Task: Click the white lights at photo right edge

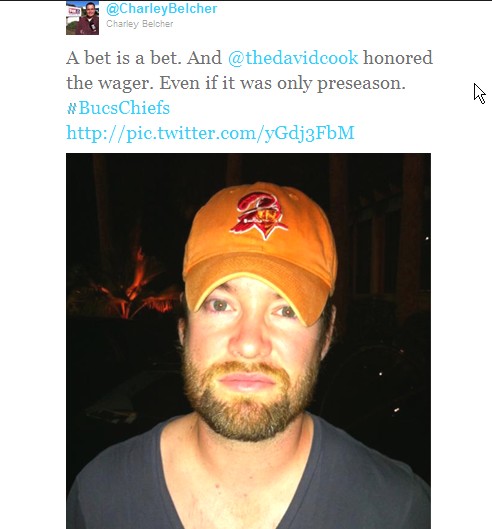Action: [x=427, y=239]
